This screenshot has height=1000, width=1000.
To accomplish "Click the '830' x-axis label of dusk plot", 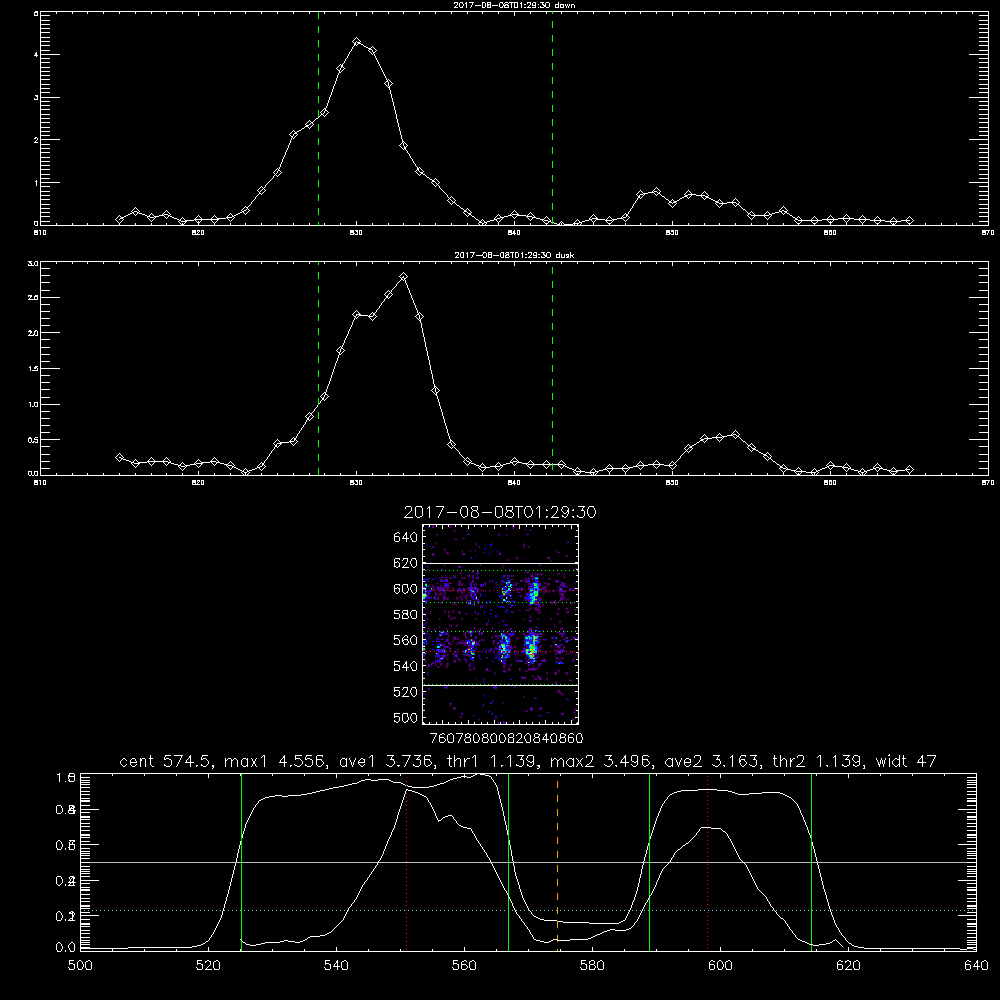I will (356, 483).
